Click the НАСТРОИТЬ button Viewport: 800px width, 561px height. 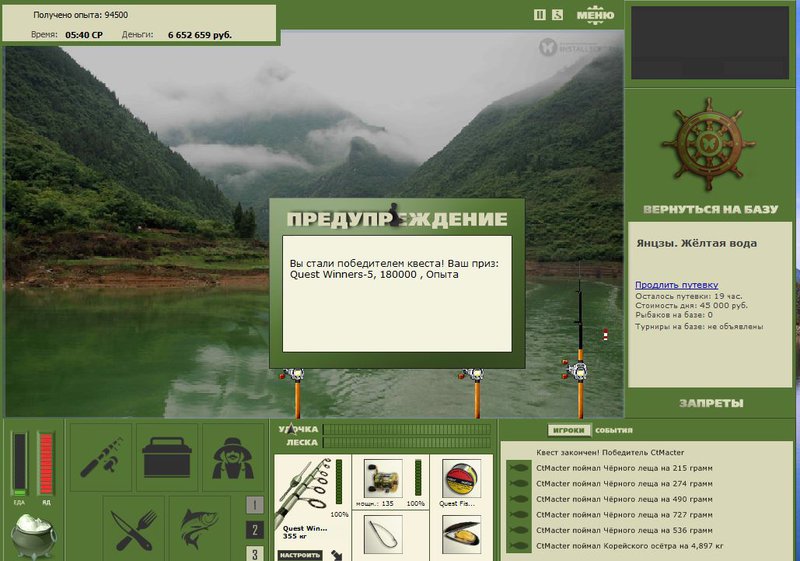pyautogui.click(x=300, y=555)
